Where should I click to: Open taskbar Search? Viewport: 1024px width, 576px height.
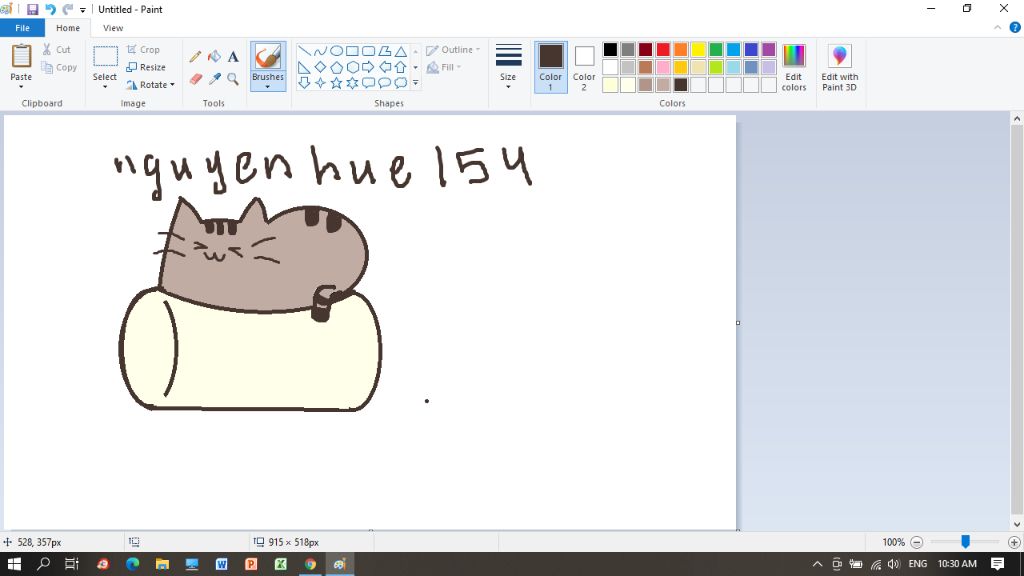(x=43, y=564)
